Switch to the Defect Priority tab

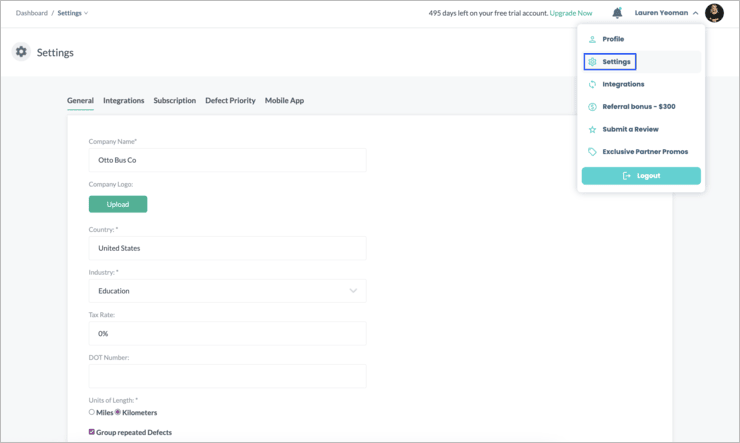point(230,101)
